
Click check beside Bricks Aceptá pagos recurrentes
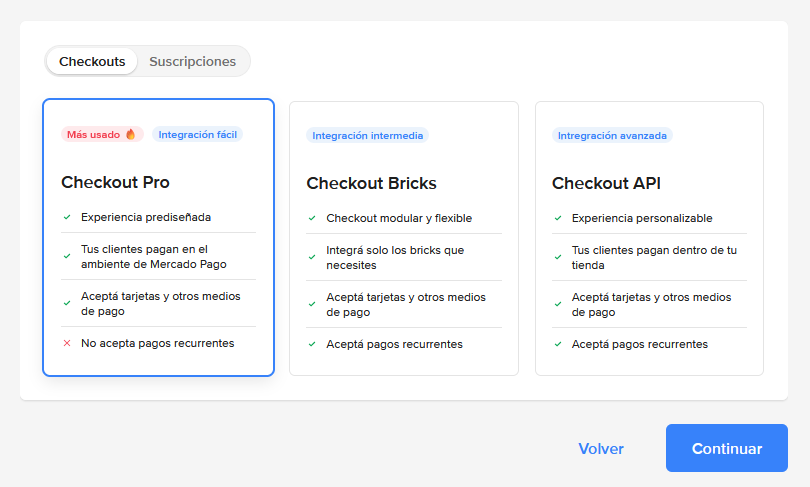(x=312, y=344)
